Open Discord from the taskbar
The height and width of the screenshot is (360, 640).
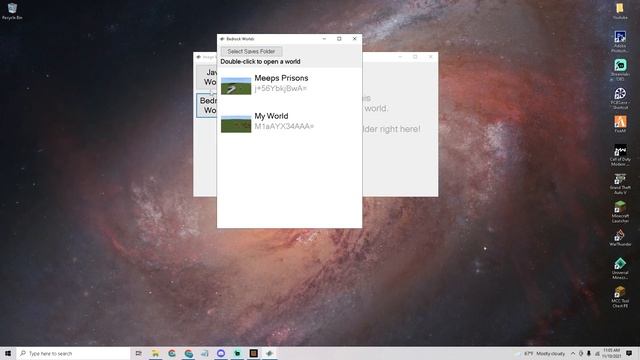click(x=221, y=353)
